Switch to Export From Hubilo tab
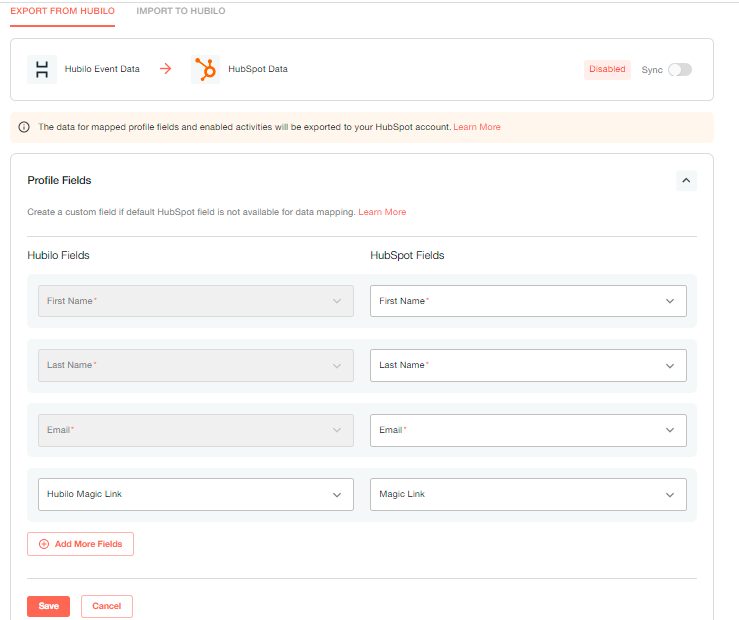This screenshot has width=739, height=620. [x=63, y=11]
